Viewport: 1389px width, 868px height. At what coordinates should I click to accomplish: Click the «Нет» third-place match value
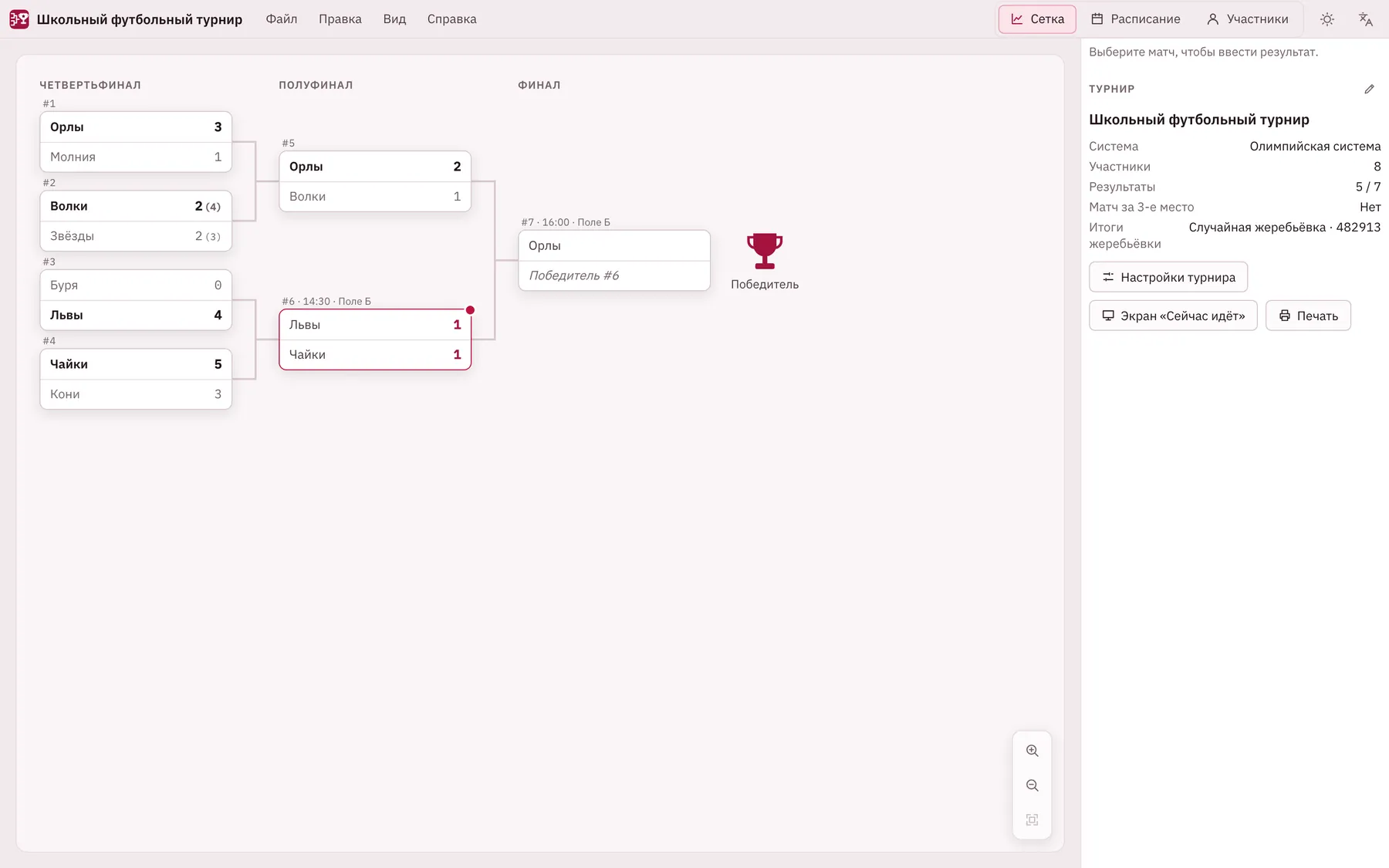pos(1370,207)
